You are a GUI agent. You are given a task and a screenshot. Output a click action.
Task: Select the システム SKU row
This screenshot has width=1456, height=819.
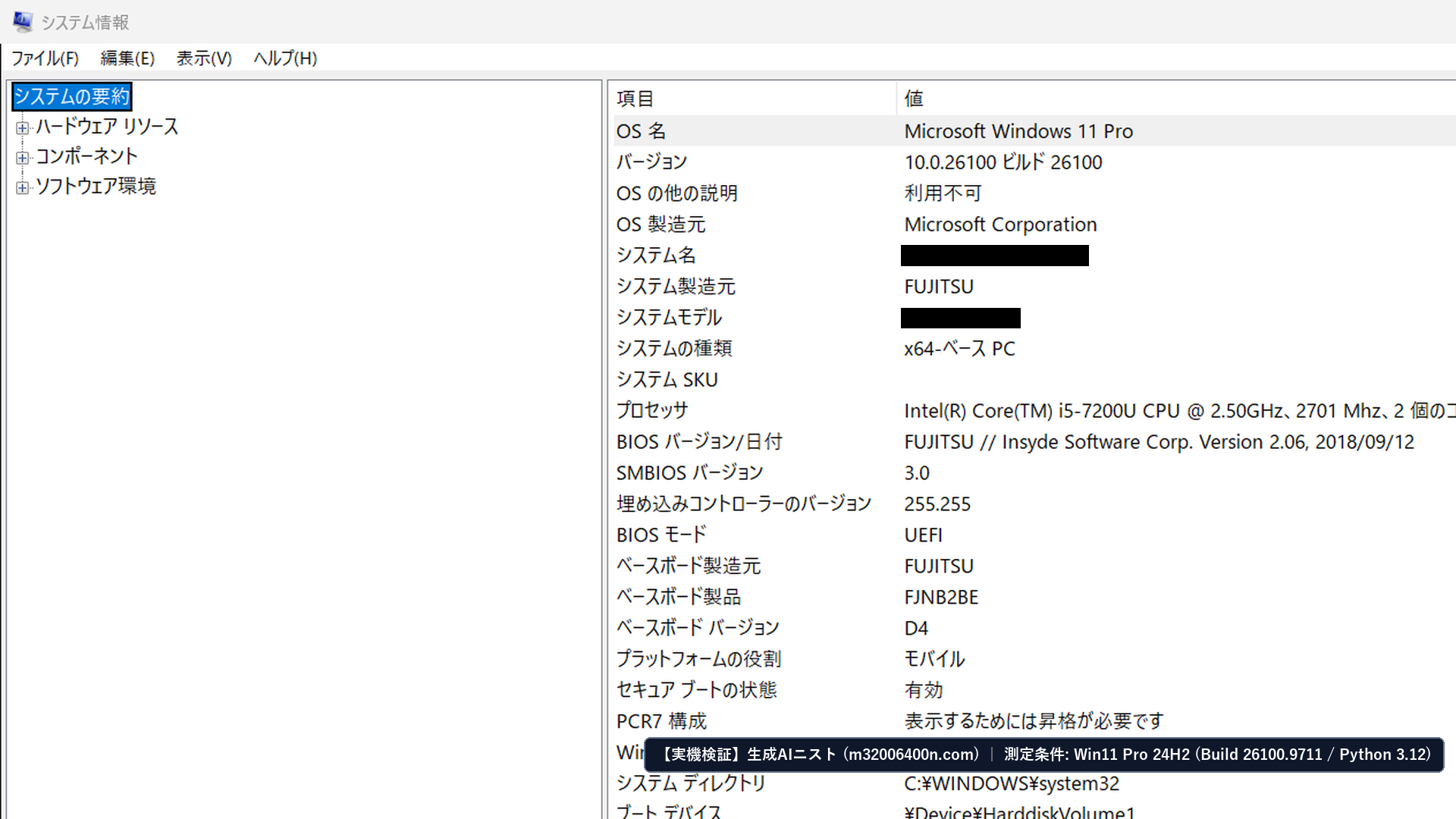click(1034, 380)
